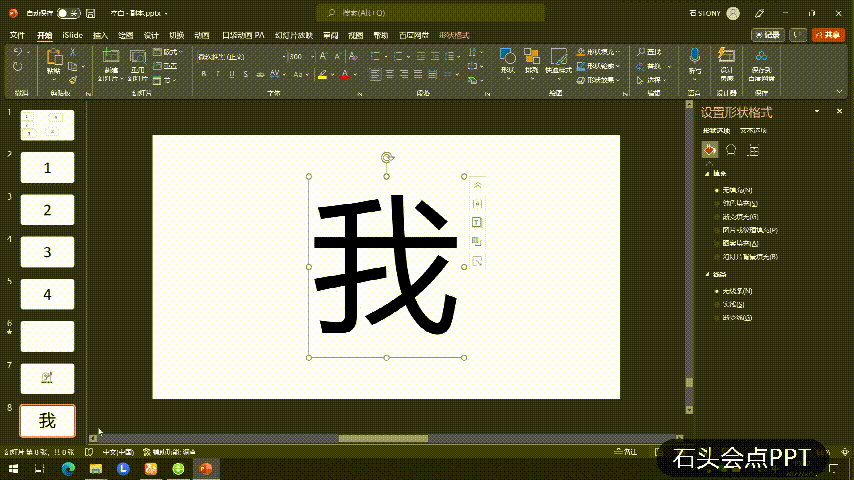Click the large Paste clipboard icon

click(x=54, y=57)
